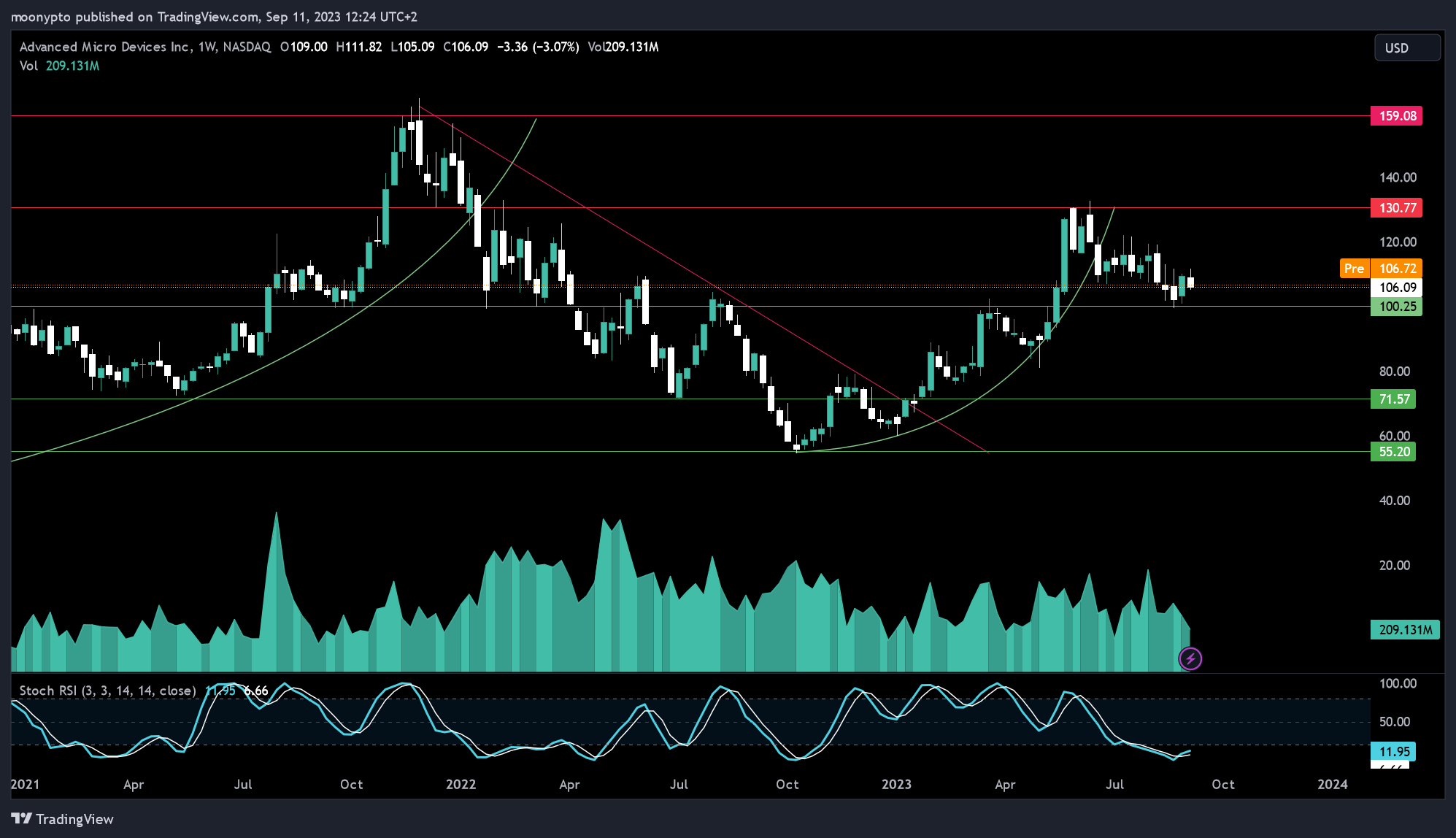Image resolution: width=1456 pixels, height=838 pixels.
Task: Click the 6.66 Stoch RSI D value
Action: [x=255, y=691]
